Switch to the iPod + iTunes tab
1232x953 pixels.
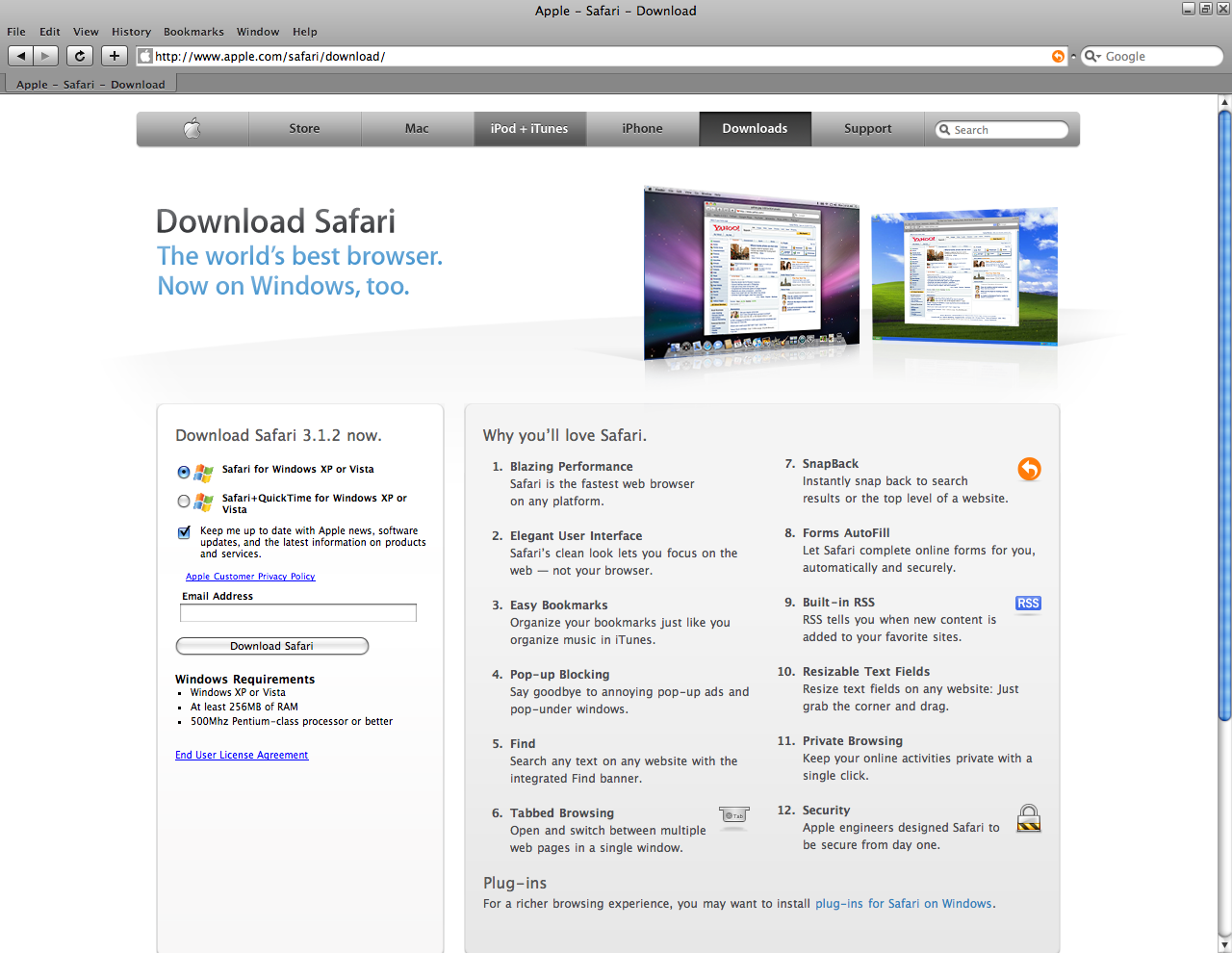(x=529, y=129)
